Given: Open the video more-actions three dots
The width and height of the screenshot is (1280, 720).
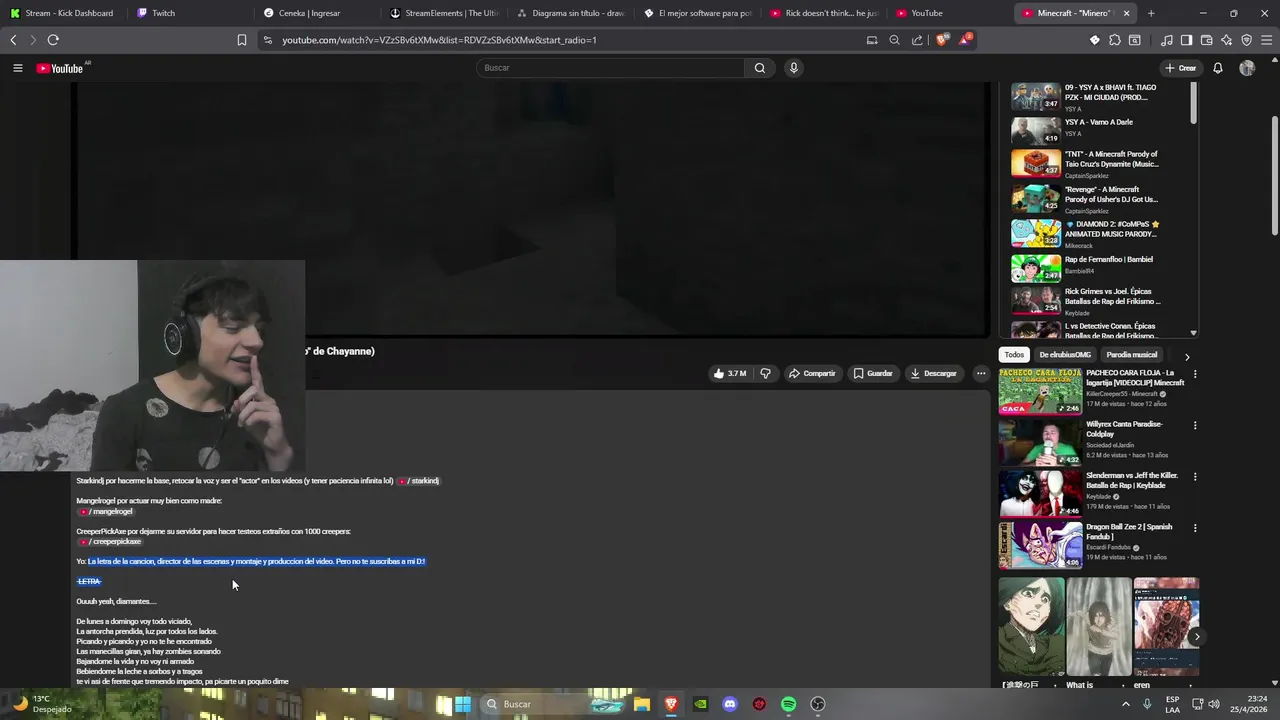Looking at the screenshot, I should click(x=981, y=373).
